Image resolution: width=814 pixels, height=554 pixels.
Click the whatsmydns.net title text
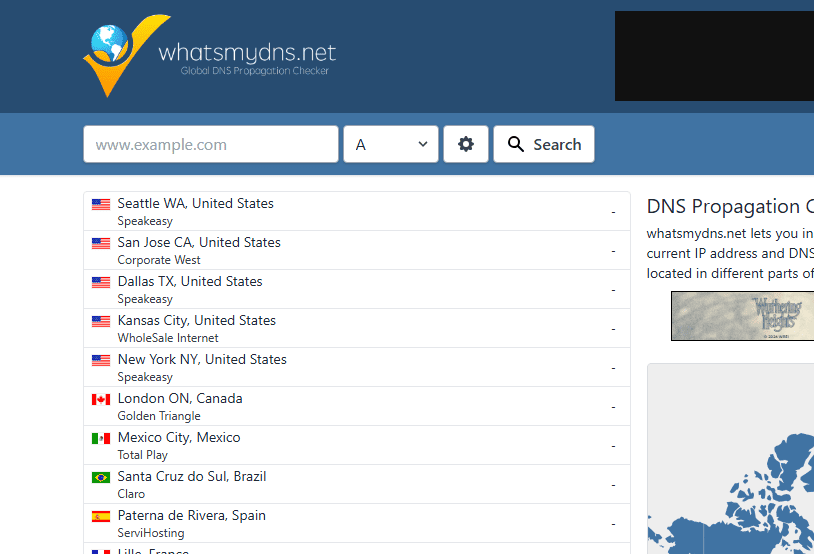pos(247,52)
